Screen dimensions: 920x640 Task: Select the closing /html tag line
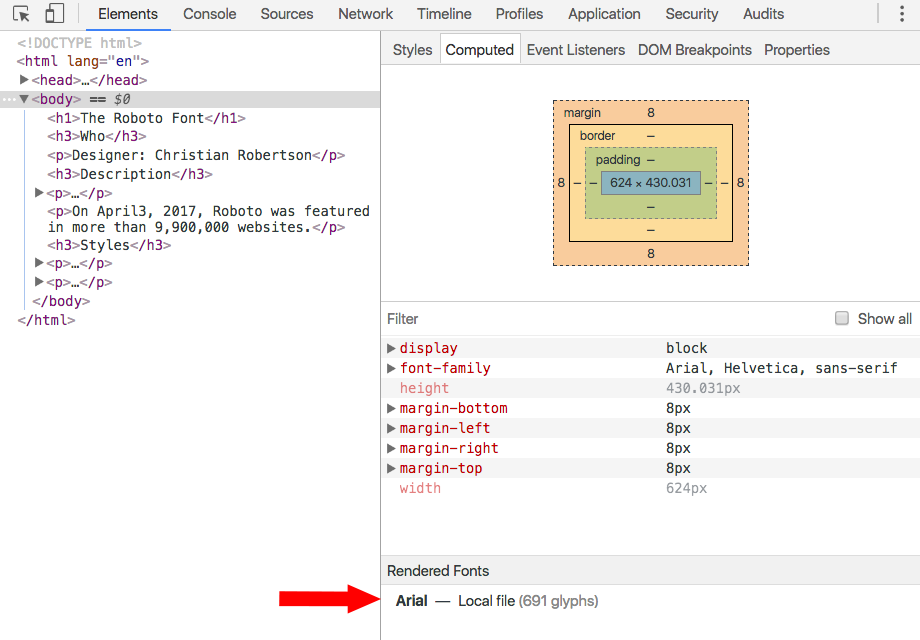click(x=46, y=320)
